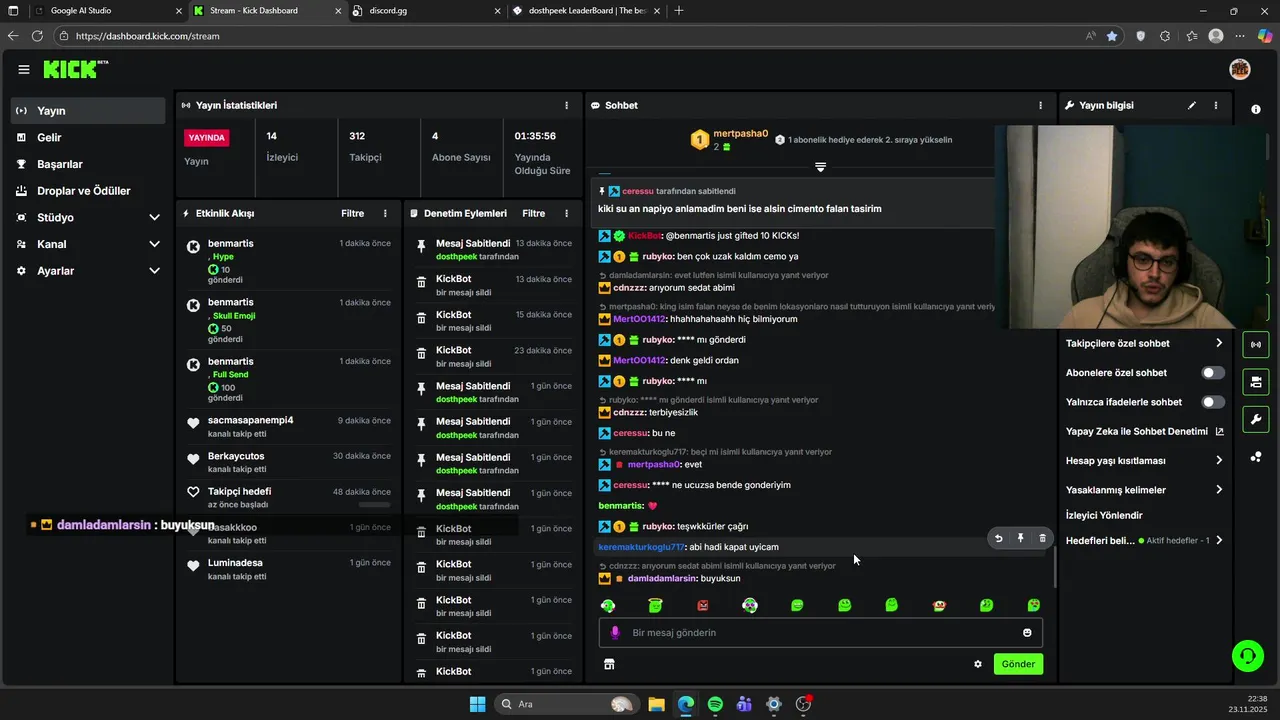Edit stream info with the pencil icon
1280x720 pixels.
point(1191,105)
